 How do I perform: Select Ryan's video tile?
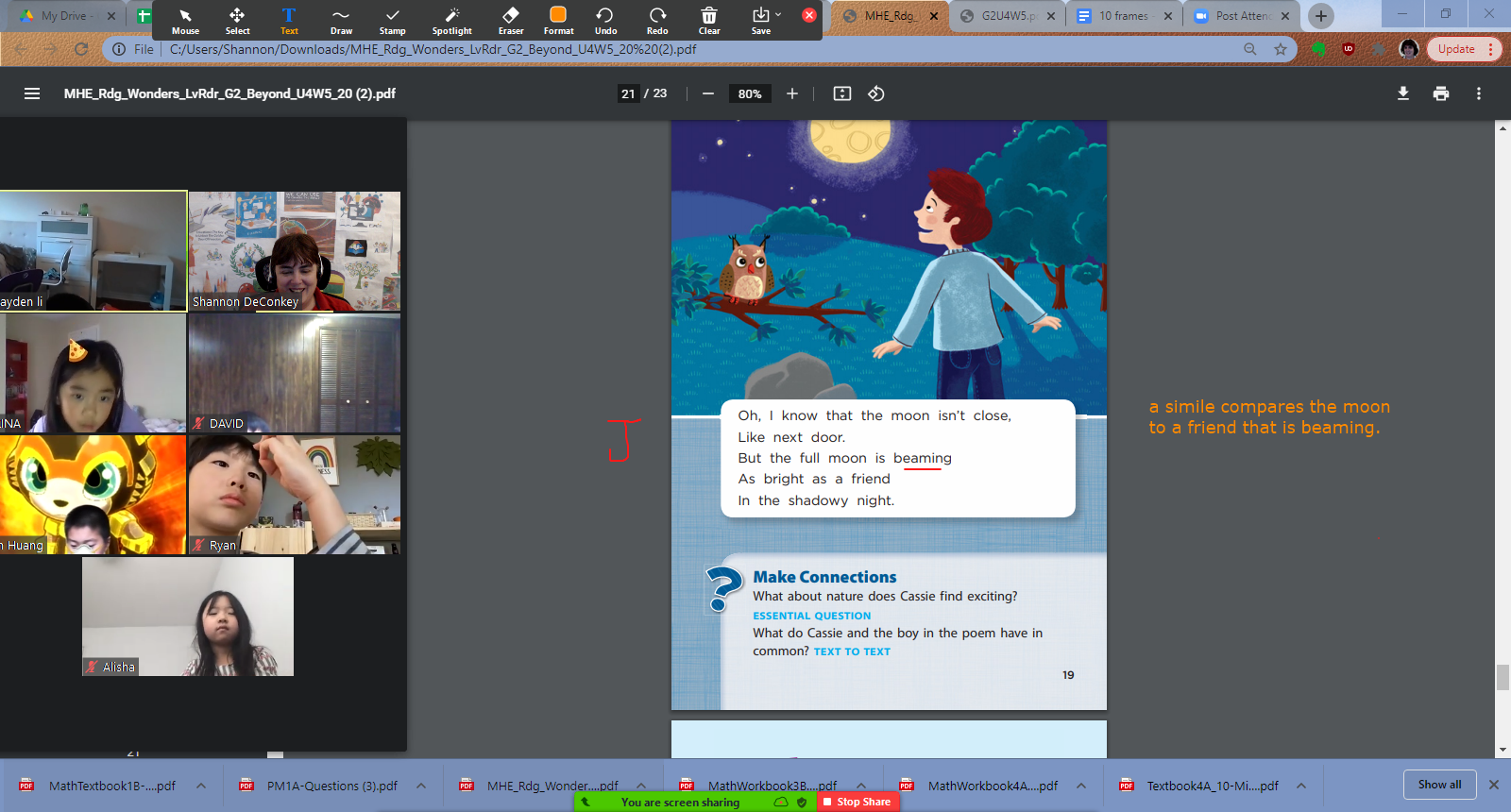coord(295,495)
